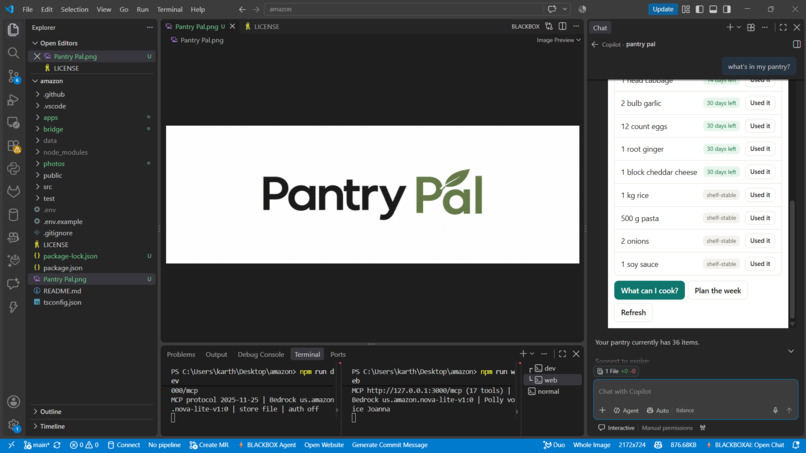Viewport: 806px width, 453px height.
Task: Click the compare changes icon beside BLACKBOX
Action: (x=549, y=26)
